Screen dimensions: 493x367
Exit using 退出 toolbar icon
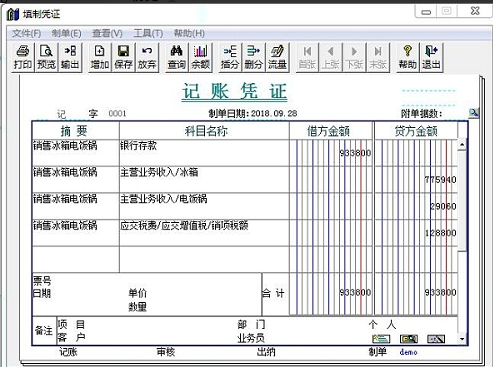coord(431,57)
